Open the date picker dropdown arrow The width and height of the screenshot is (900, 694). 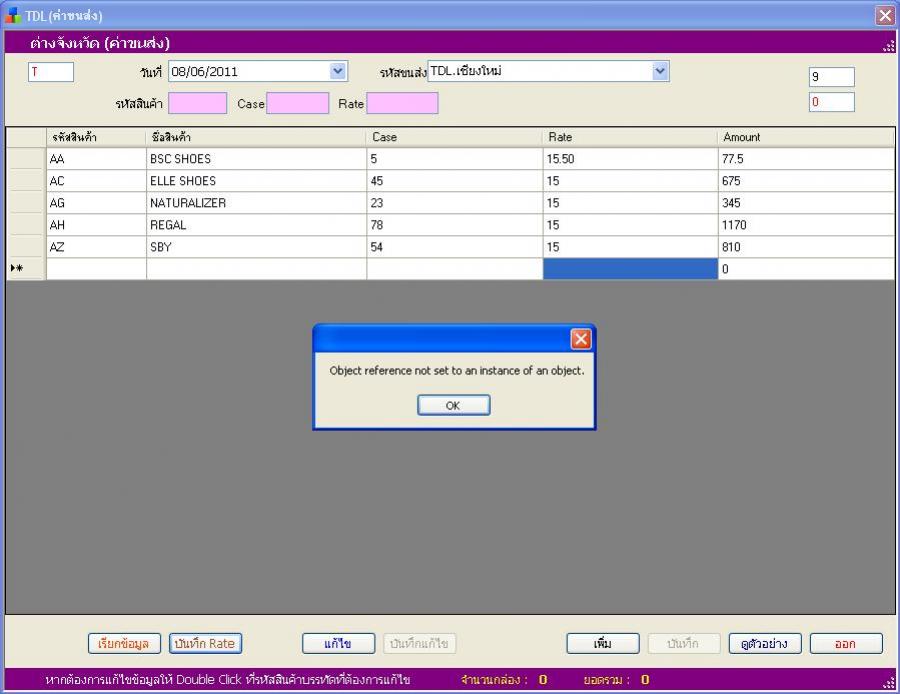(338, 71)
